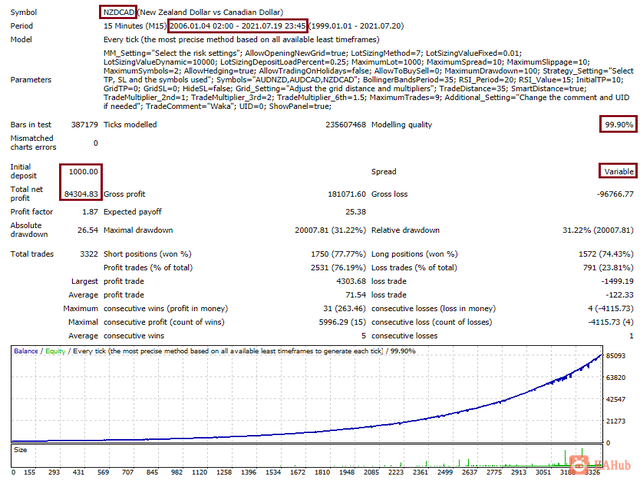Click the 42547 chart axis label
Viewport: 640px width, 480px height.
(616, 399)
